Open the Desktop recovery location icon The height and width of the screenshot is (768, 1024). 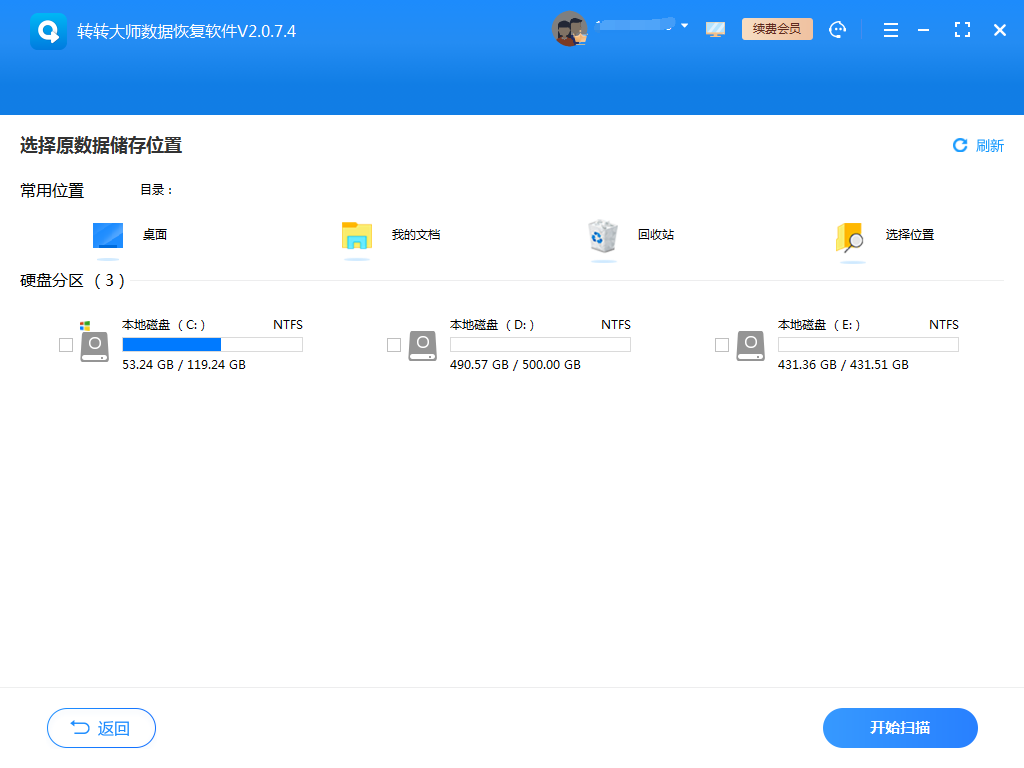click(x=107, y=236)
